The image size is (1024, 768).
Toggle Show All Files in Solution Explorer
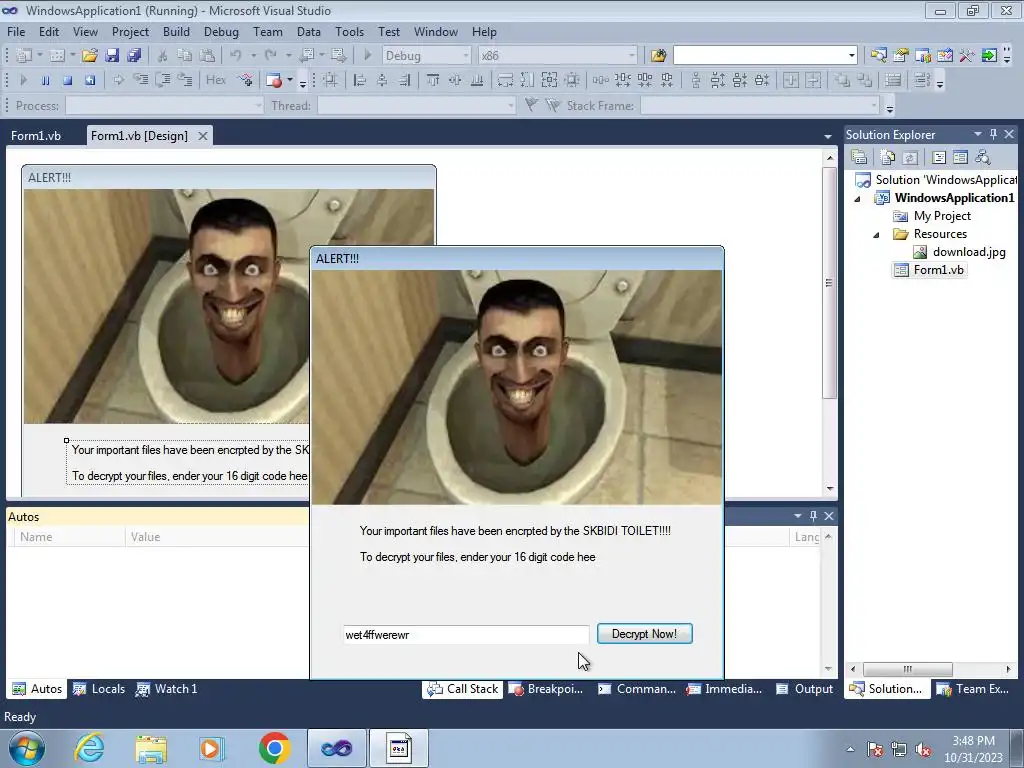click(x=888, y=157)
